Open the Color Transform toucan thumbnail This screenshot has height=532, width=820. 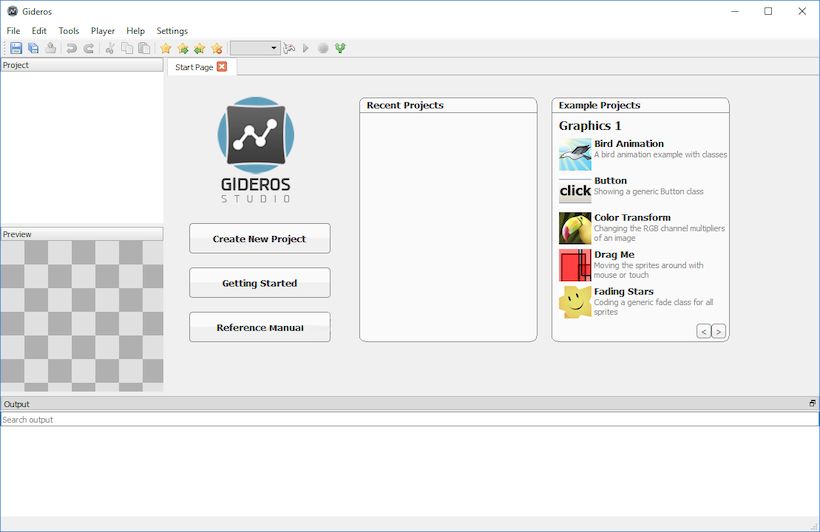click(575, 228)
